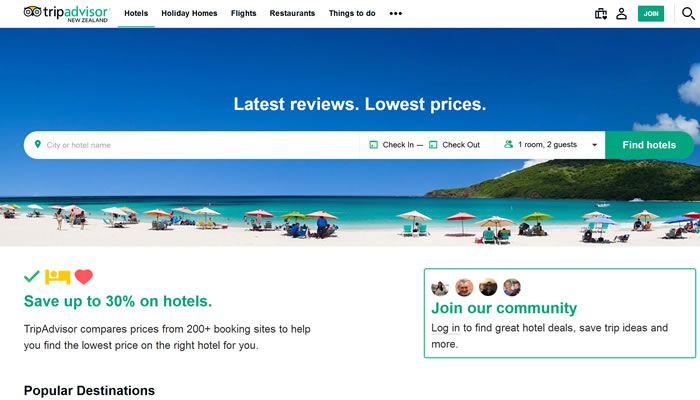The height and width of the screenshot is (400, 700).
Task: Click the location pin in search bar
Action: (38, 144)
